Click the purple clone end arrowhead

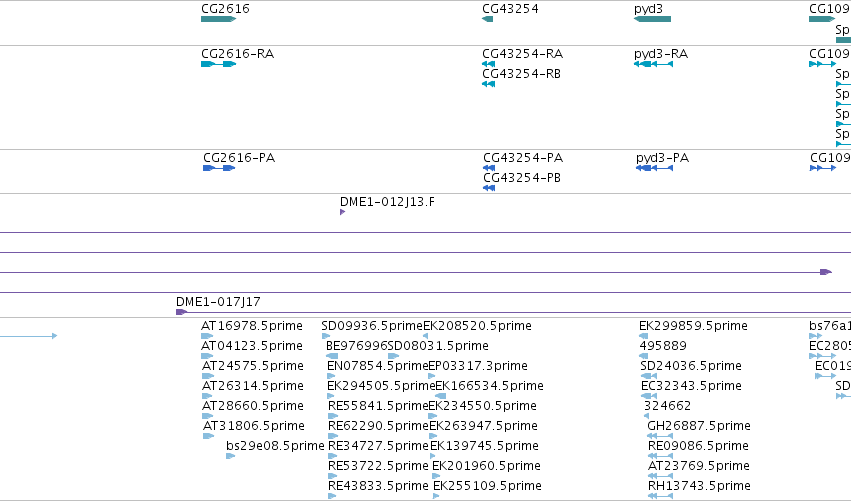click(x=826, y=272)
